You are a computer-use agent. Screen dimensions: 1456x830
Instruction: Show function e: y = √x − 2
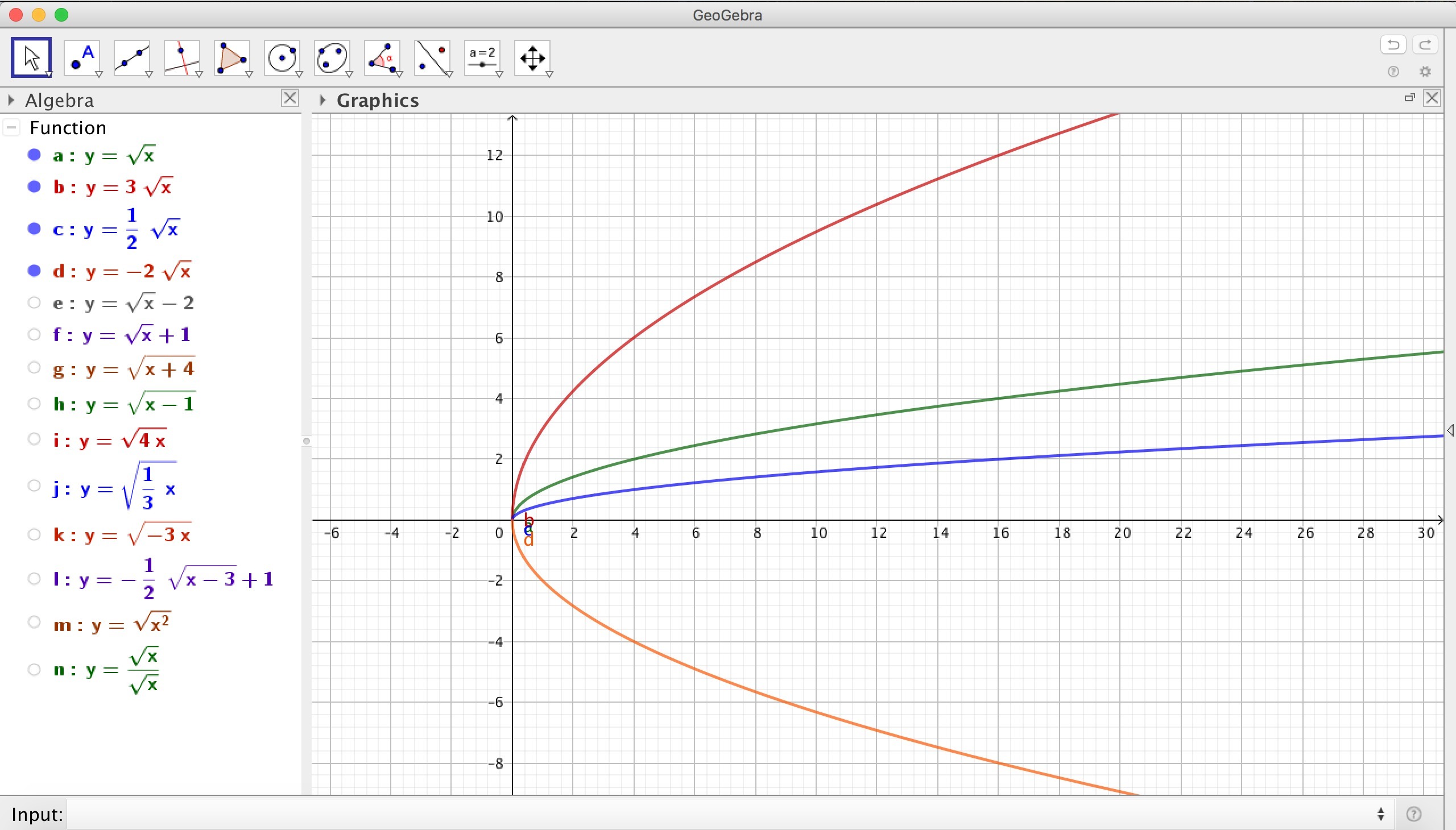click(x=34, y=302)
